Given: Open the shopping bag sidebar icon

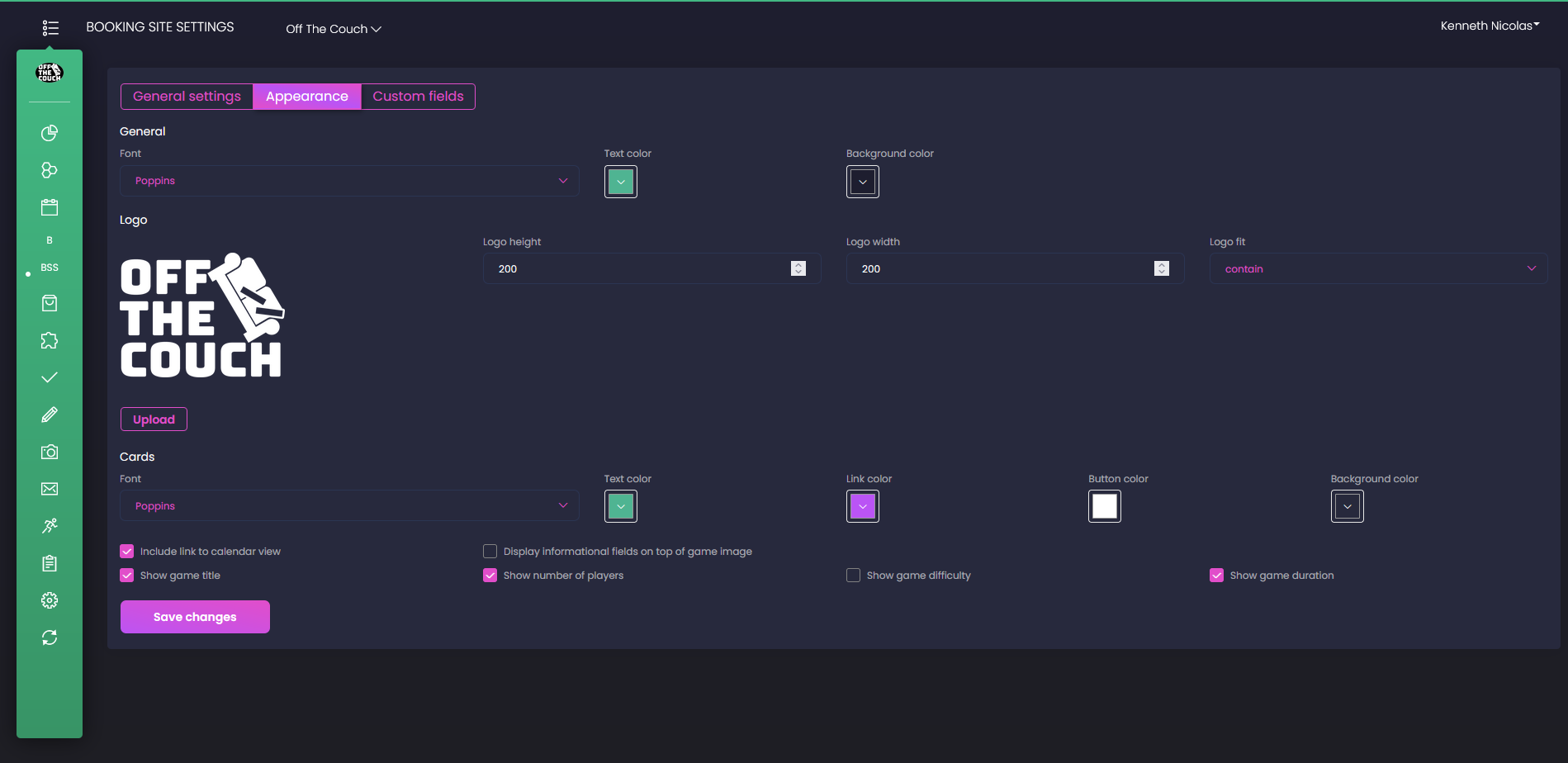Looking at the screenshot, I should (x=50, y=303).
